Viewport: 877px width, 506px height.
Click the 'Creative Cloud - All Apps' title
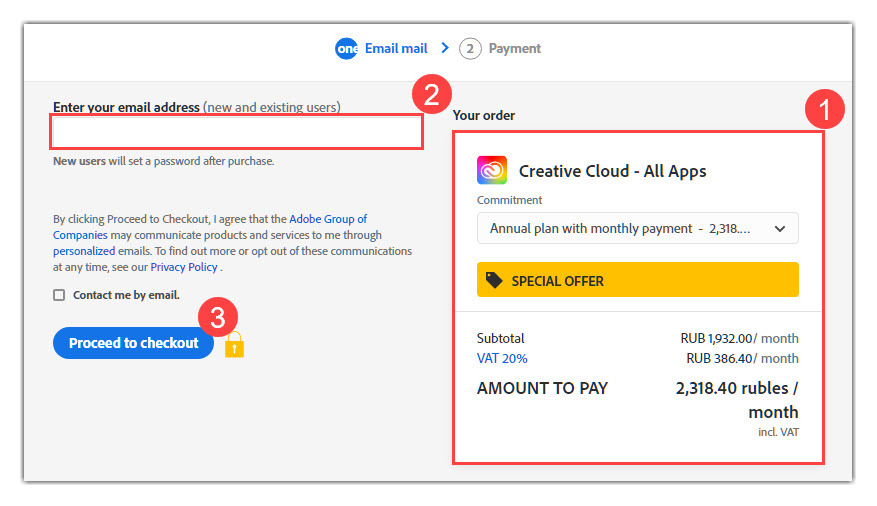pos(612,171)
